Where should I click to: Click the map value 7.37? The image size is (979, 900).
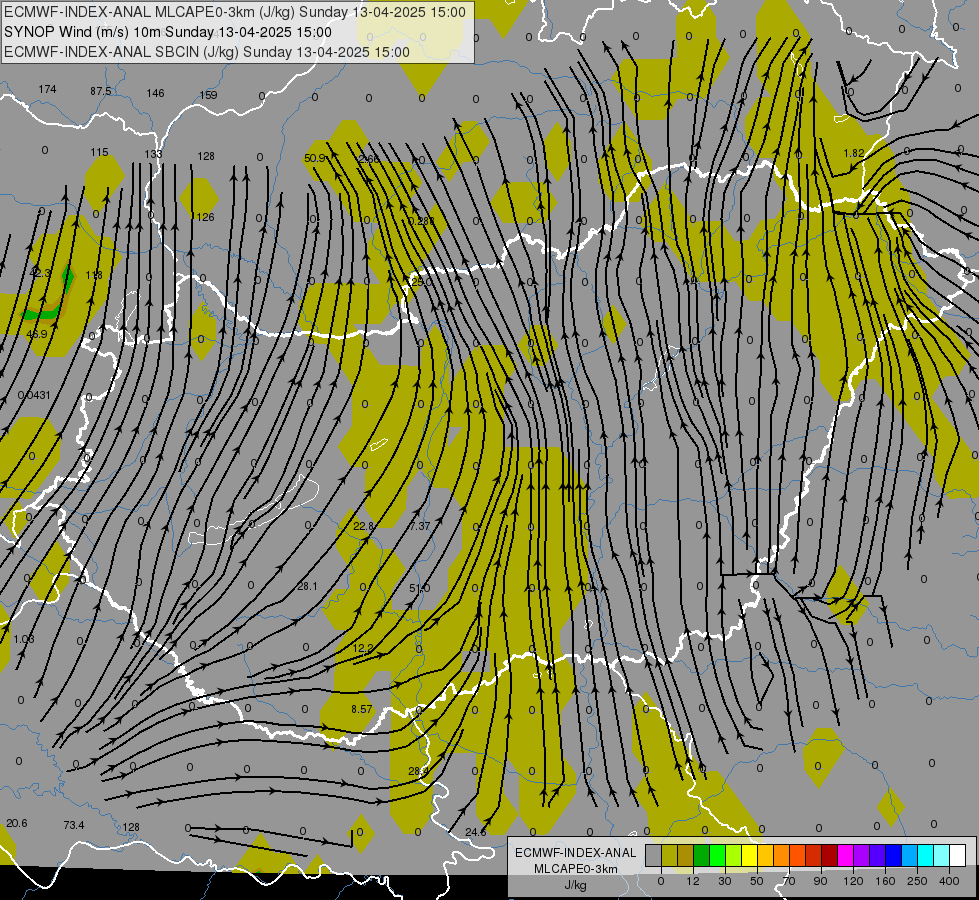coord(420,526)
